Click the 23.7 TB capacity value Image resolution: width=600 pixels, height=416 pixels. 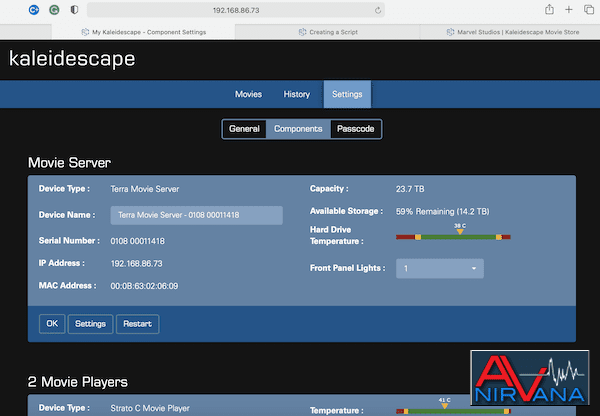point(410,189)
